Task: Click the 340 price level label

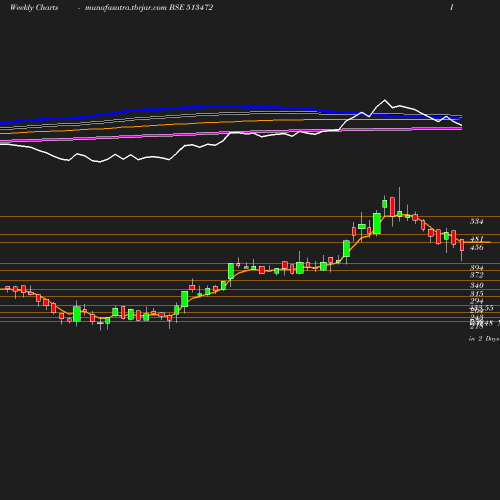Action: pos(476,285)
